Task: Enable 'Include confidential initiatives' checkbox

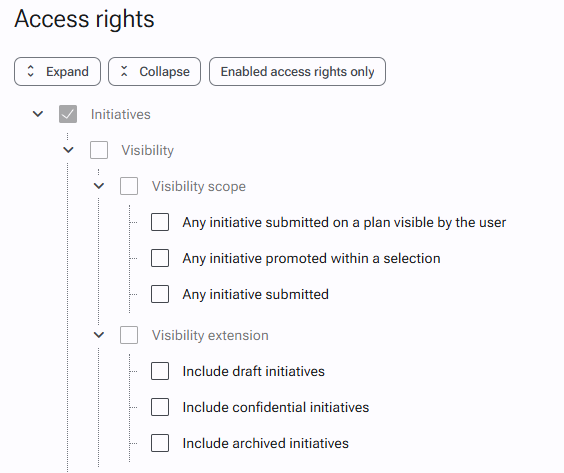Action: (x=160, y=407)
